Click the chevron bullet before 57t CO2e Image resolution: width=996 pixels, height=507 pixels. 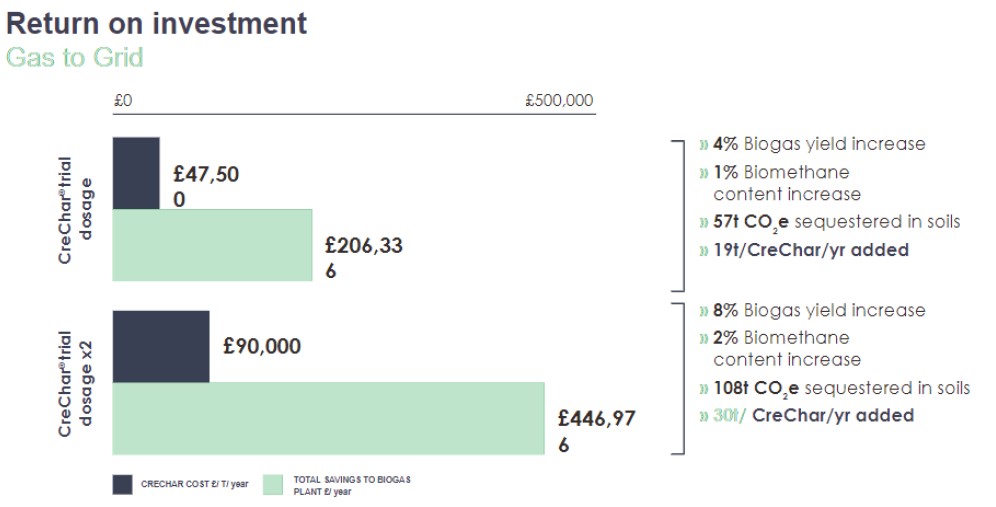pyautogui.click(x=704, y=222)
